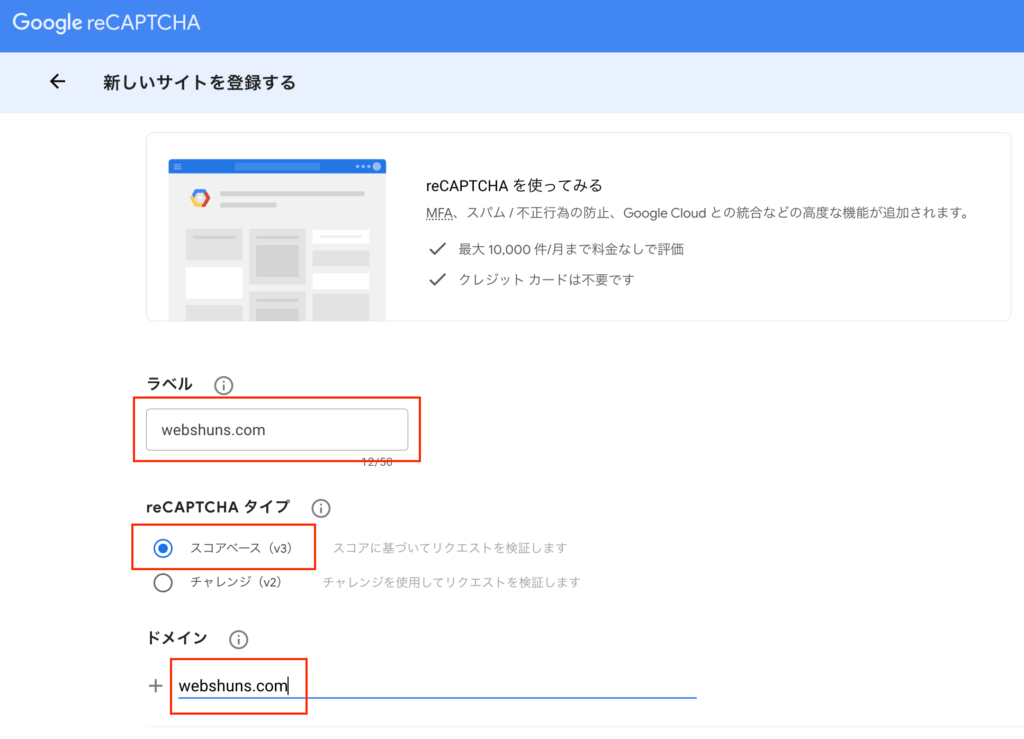This screenshot has width=1024, height=739.
Task: Open the info icon beside reCAPTCHA タイプ
Action: tap(321, 508)
